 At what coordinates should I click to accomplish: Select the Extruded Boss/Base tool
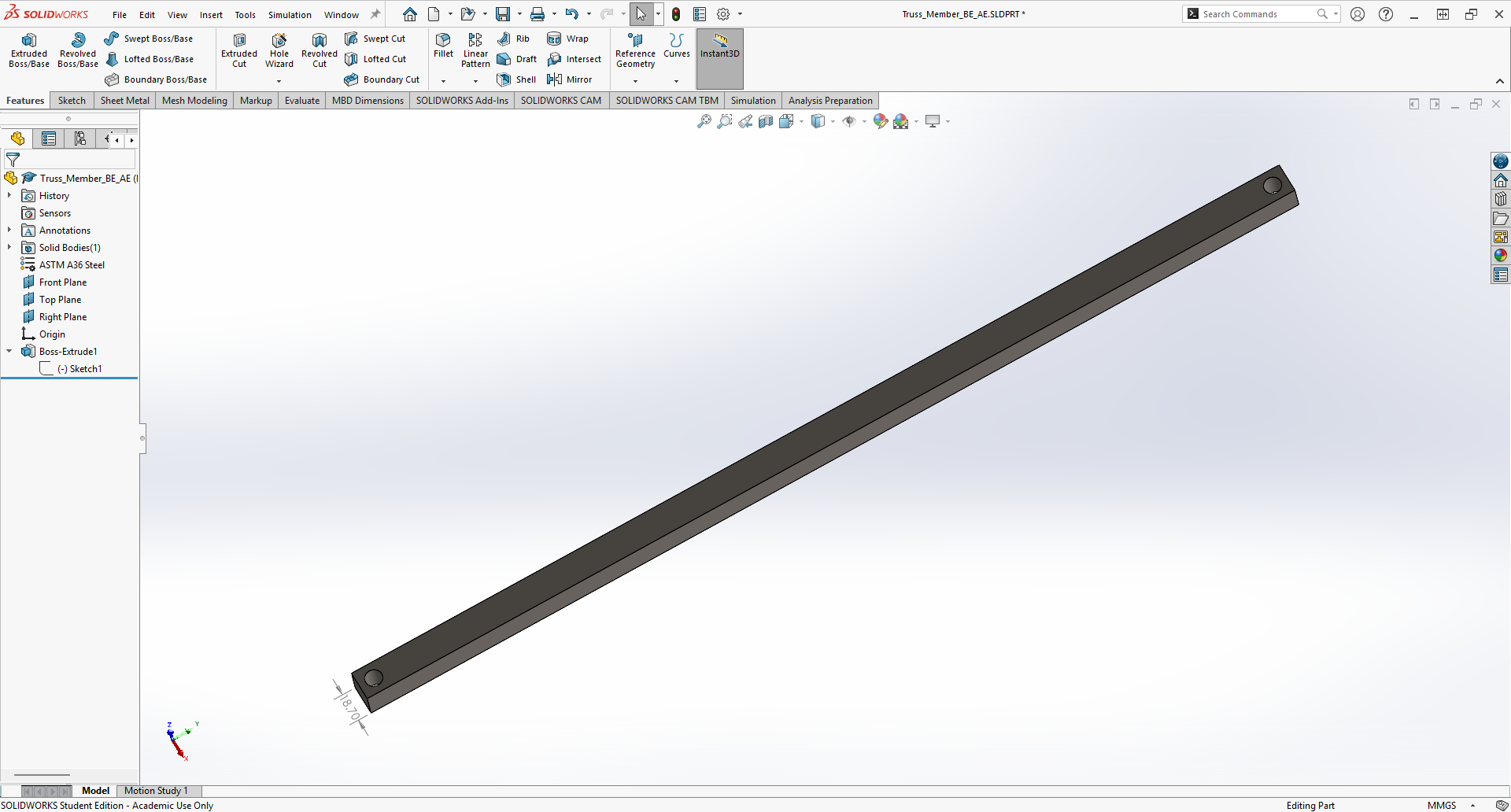[29, 50]
